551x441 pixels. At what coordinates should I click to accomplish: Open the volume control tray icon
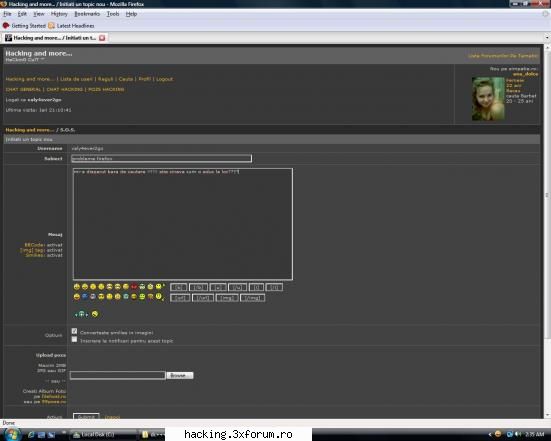518,435
